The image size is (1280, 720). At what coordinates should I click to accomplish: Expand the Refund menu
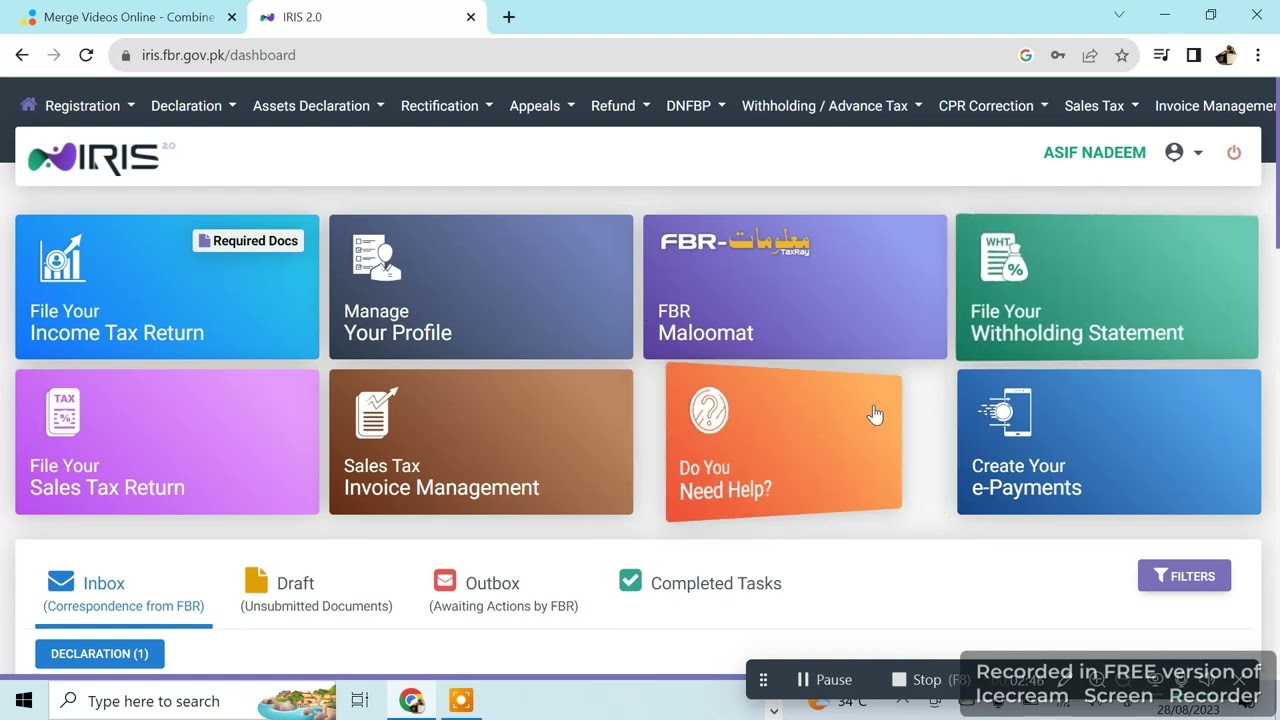pos(621,105)
